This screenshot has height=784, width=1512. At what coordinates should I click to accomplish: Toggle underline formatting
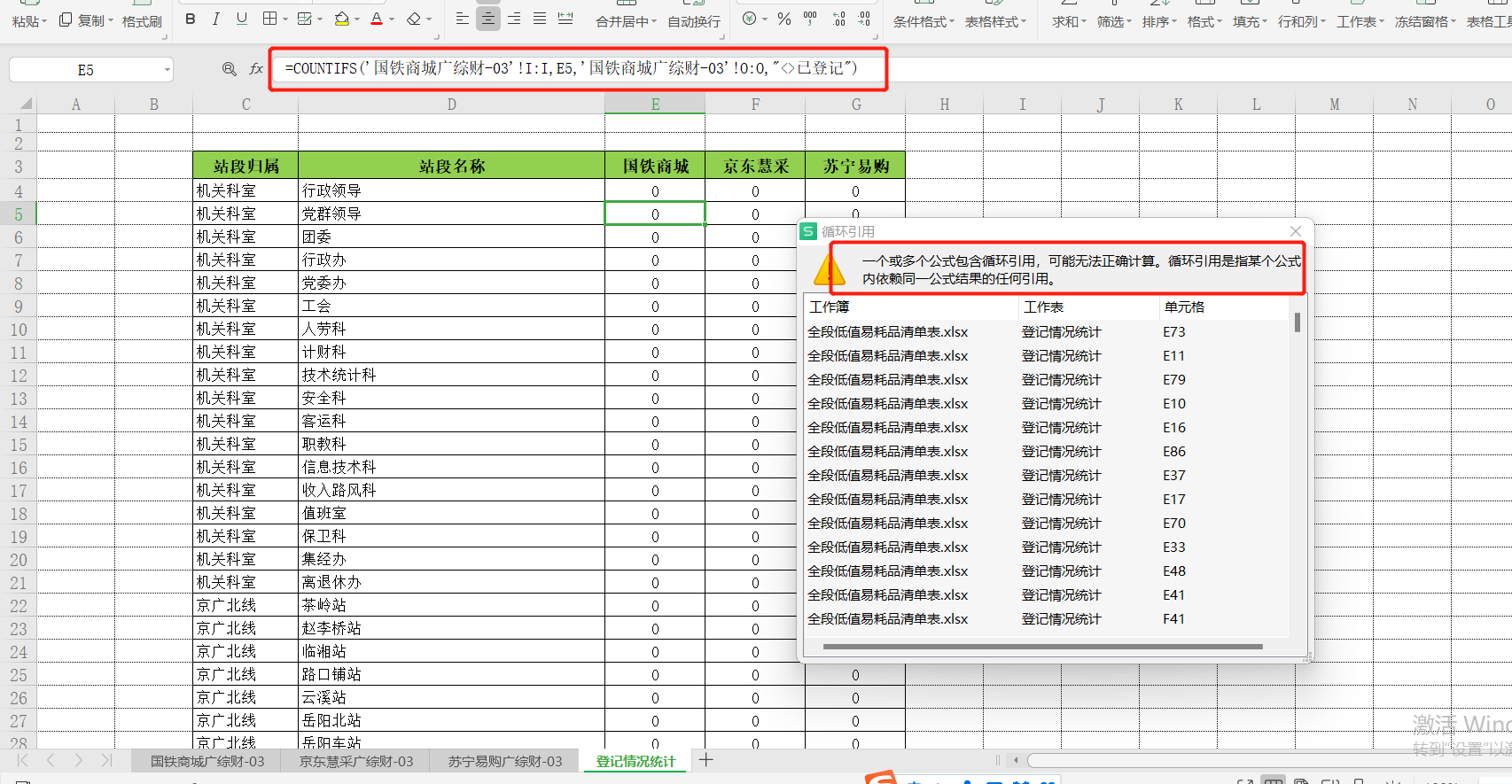point(242,19)
